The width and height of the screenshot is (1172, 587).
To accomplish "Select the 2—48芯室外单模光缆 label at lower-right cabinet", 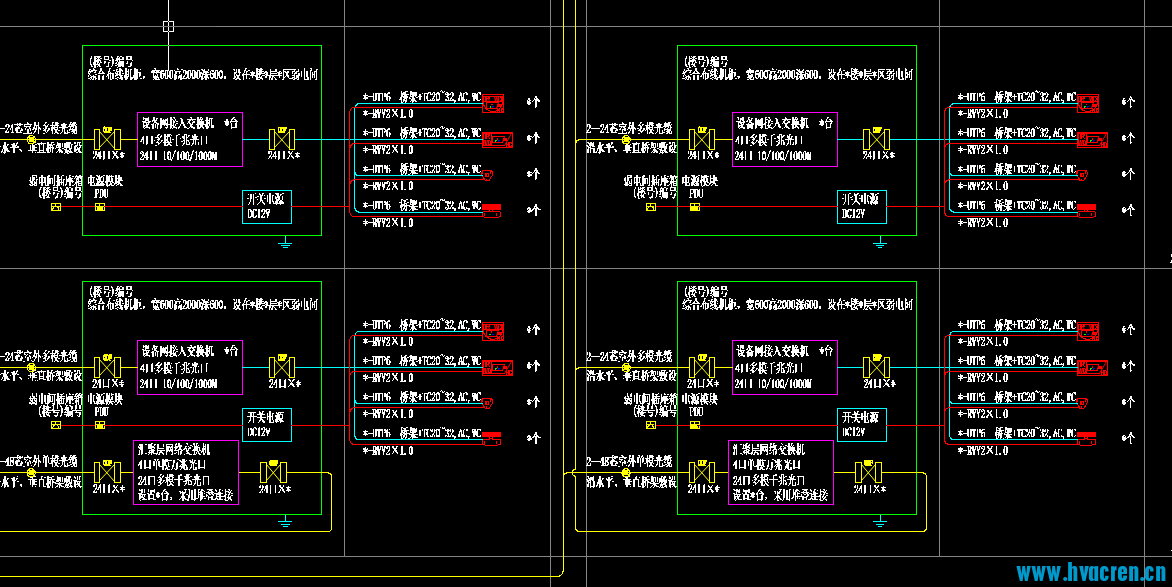I will pos(629,461).
